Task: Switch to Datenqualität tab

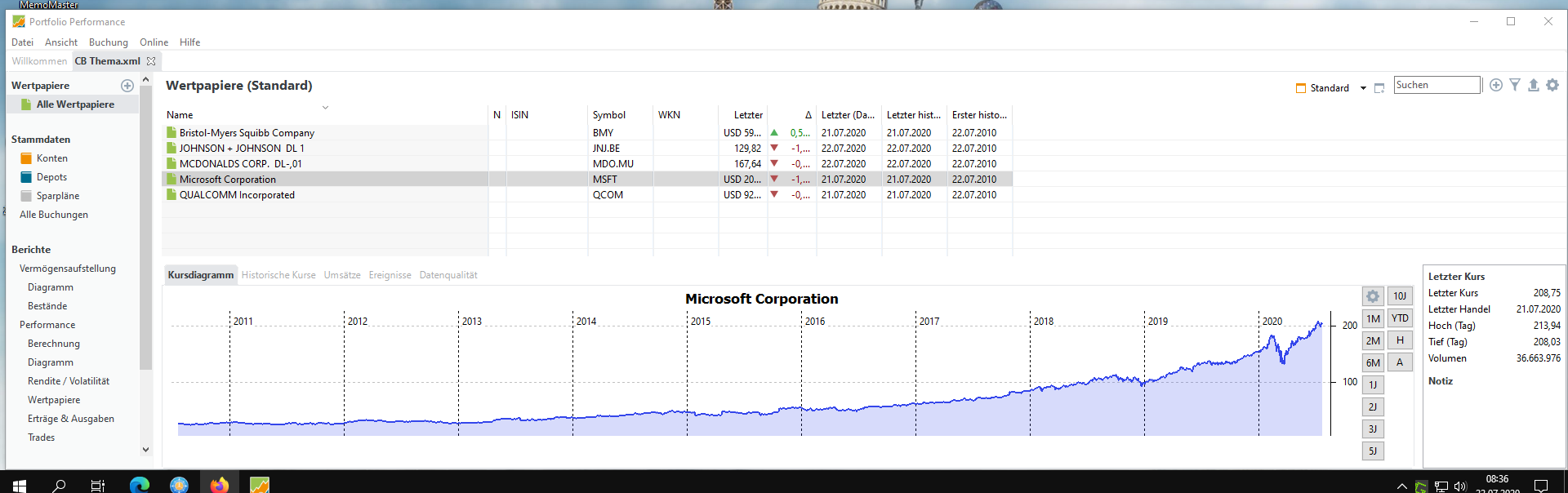Action: (448, 275)
